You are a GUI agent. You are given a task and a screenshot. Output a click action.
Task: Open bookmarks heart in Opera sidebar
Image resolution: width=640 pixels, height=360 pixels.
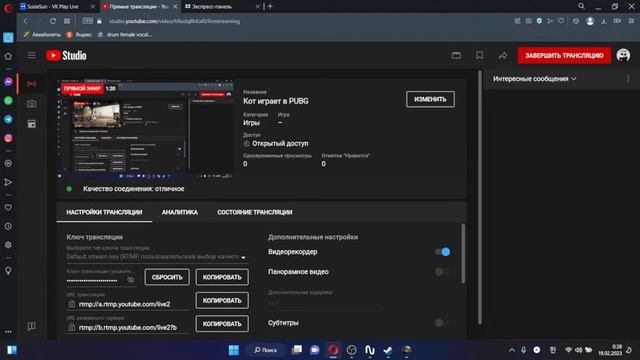click(x=8, y=207)
